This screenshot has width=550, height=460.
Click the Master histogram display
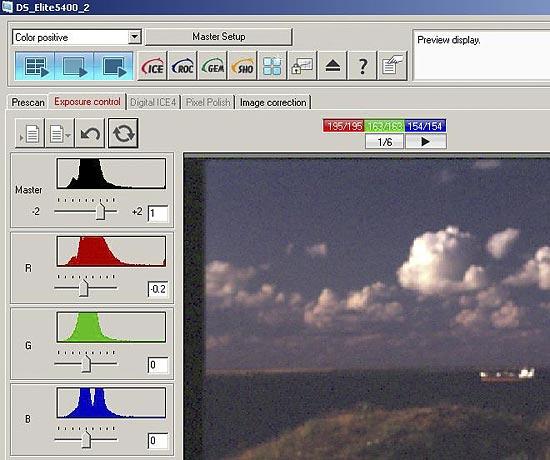[x=111, y=173]
